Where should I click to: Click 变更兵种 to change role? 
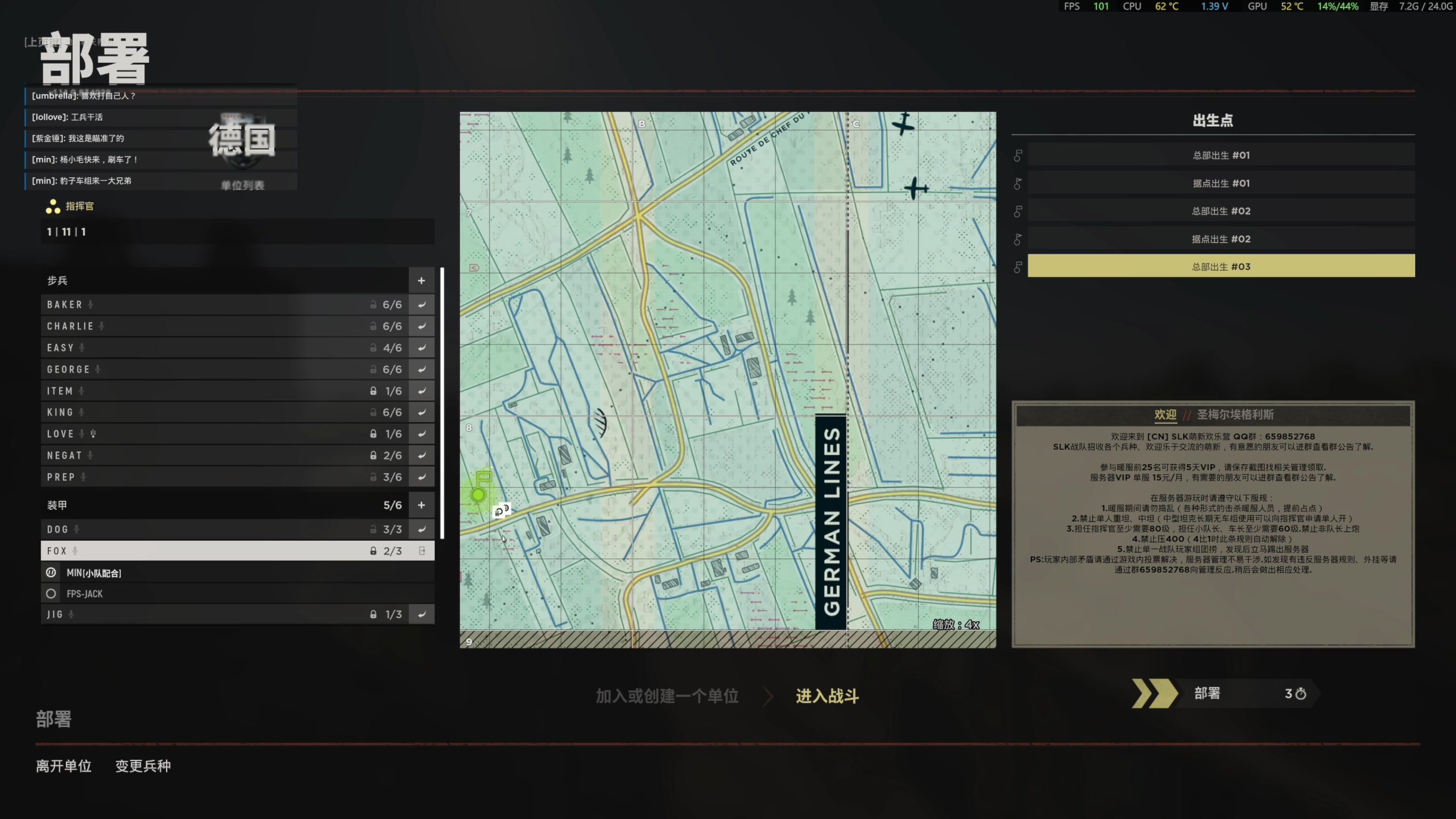click(x=143, y=766)
